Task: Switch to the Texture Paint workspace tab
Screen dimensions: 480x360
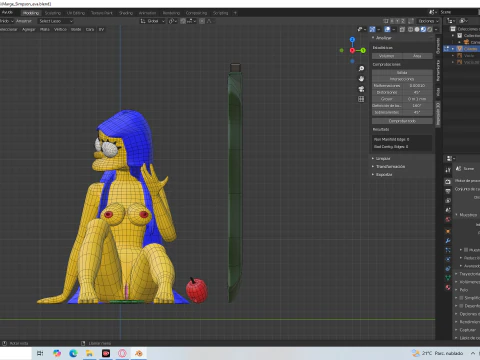Action: coord(102,13)
